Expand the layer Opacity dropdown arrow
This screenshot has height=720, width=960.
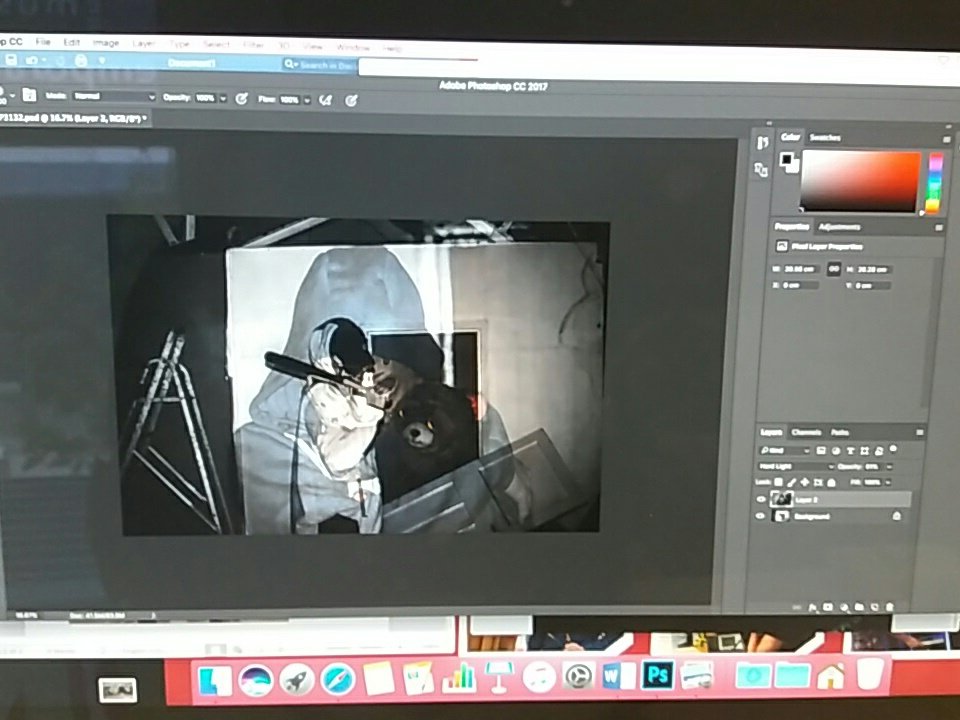pyautogui.click(x=889, y=467)
